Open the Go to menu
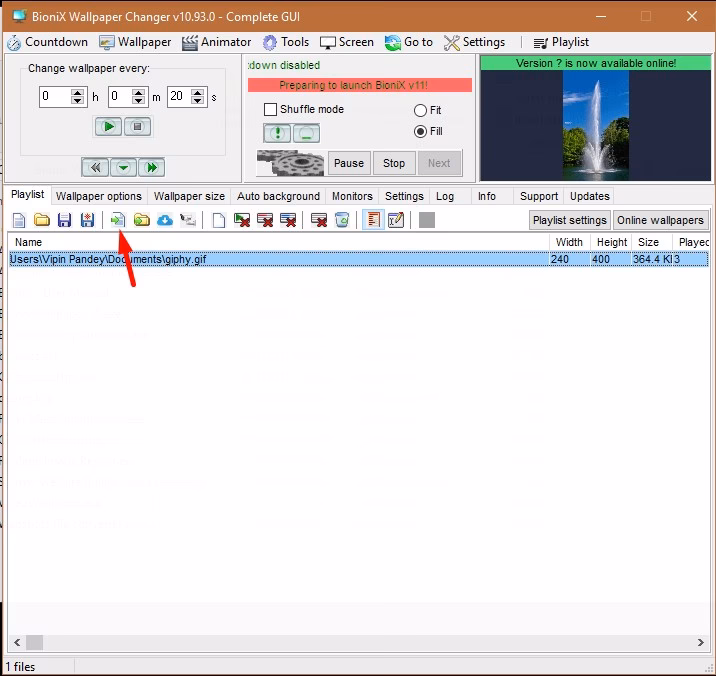The height and width of the screenshot is (676, 716). [x=409, y=42]
